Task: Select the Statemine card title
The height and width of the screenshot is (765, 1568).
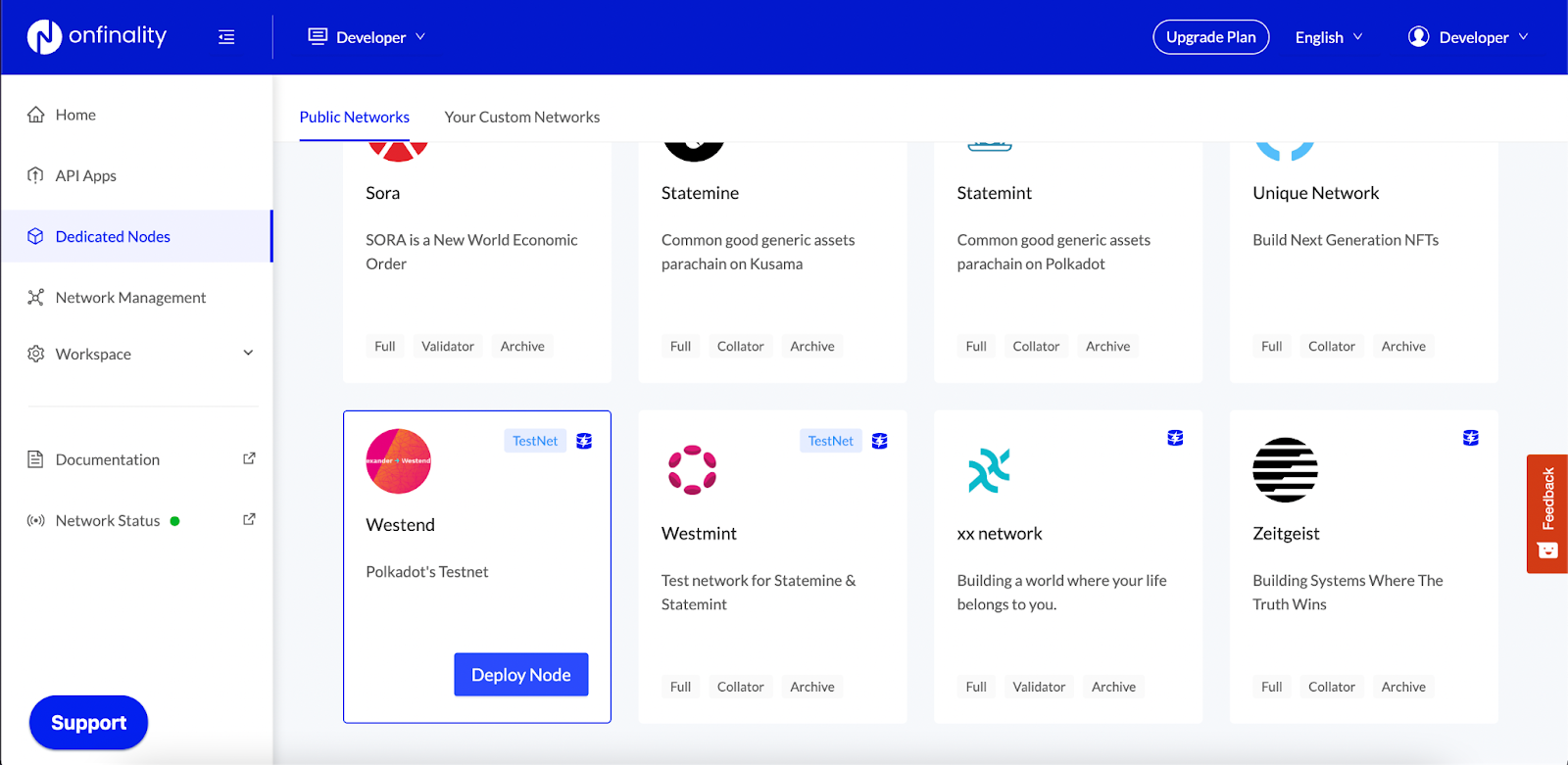Action: tap(700, 193)
